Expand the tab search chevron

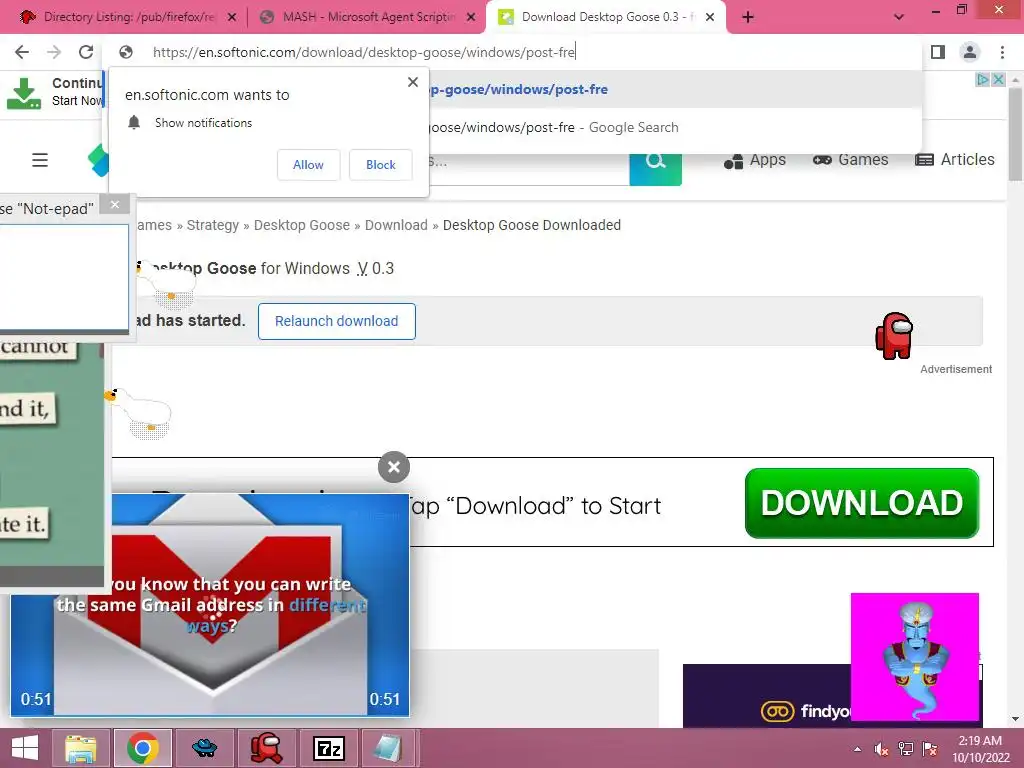pos(899,17)
